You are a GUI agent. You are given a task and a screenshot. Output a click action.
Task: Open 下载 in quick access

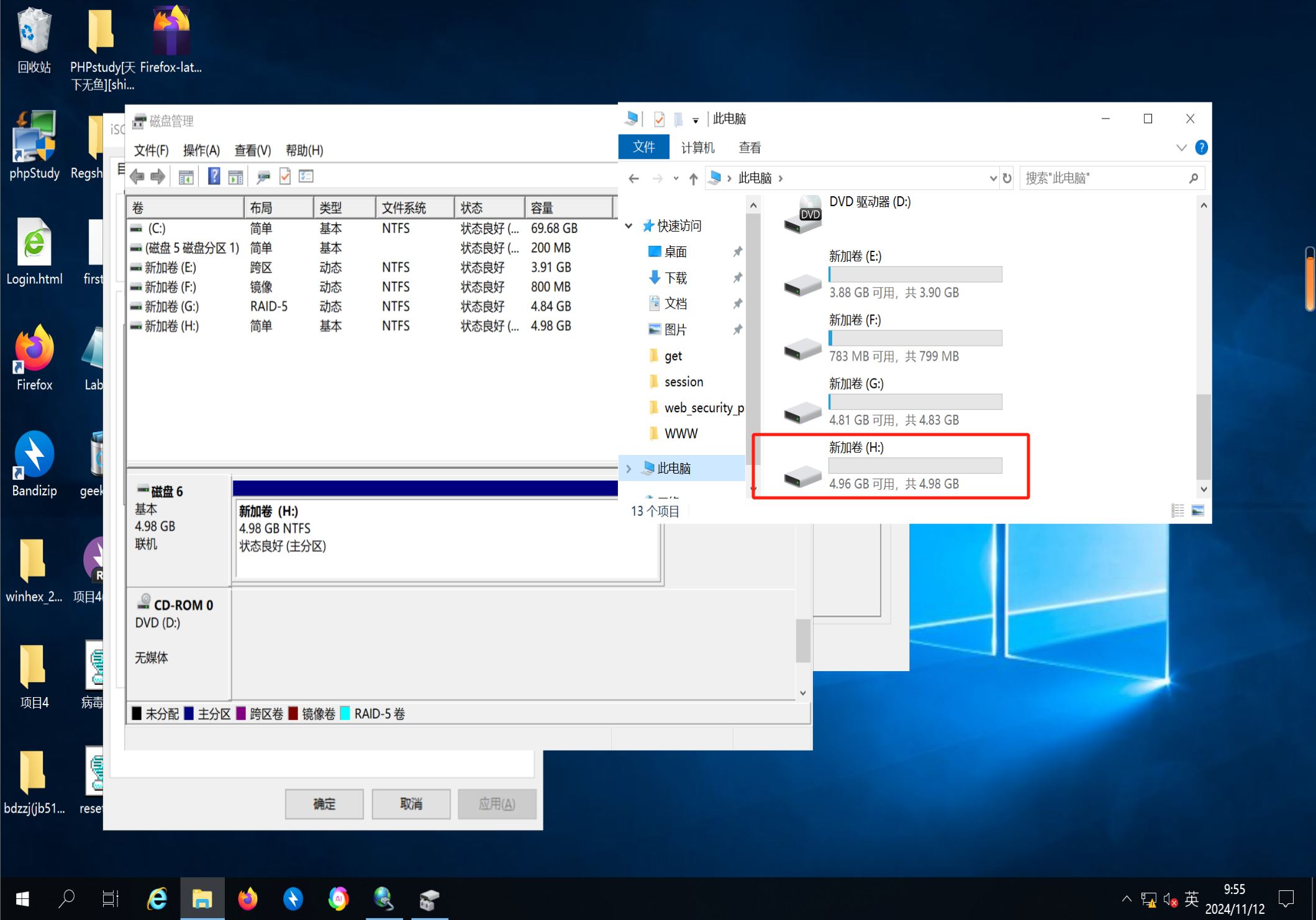click(675, 278)
